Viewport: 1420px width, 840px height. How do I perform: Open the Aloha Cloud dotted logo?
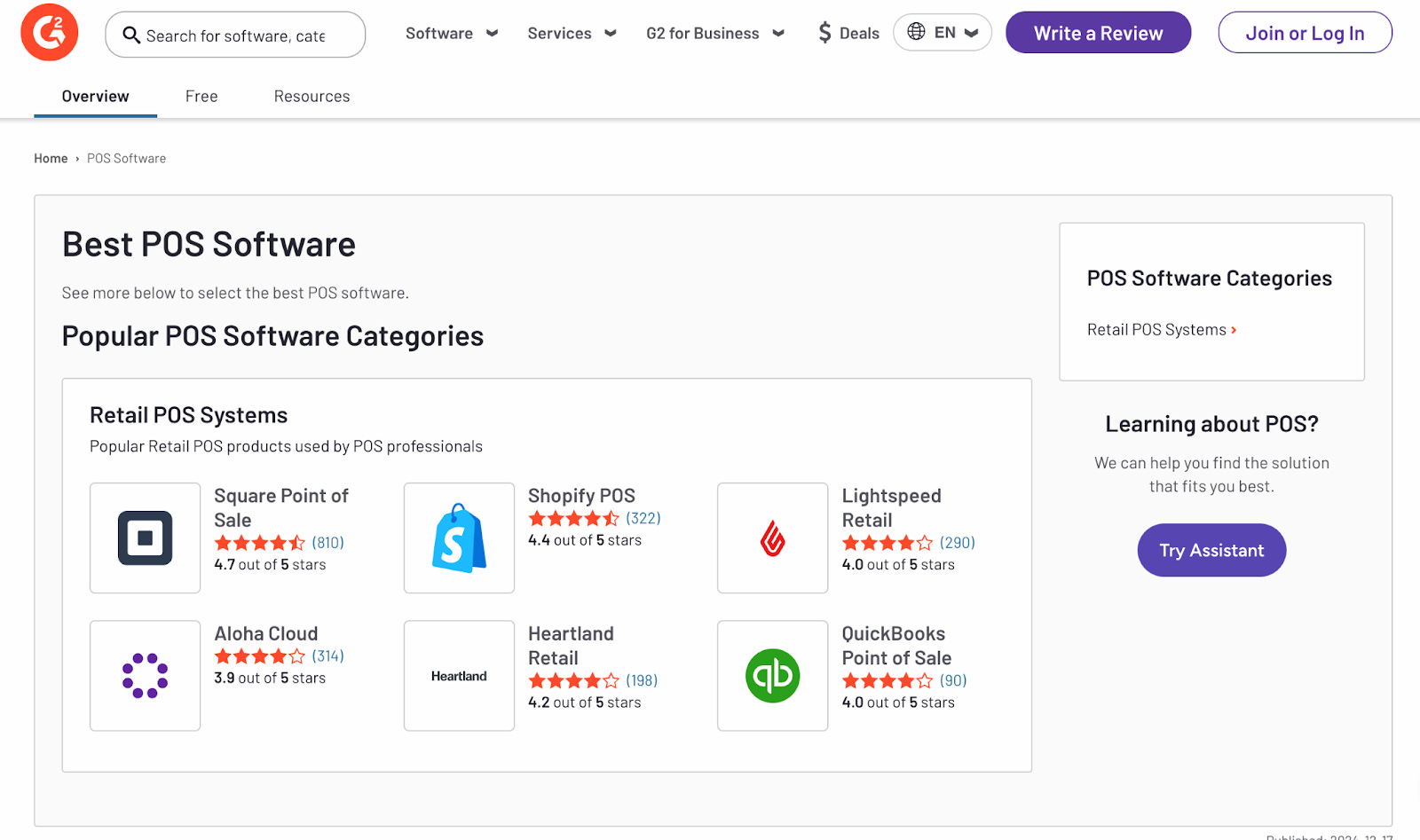point(146,676)
